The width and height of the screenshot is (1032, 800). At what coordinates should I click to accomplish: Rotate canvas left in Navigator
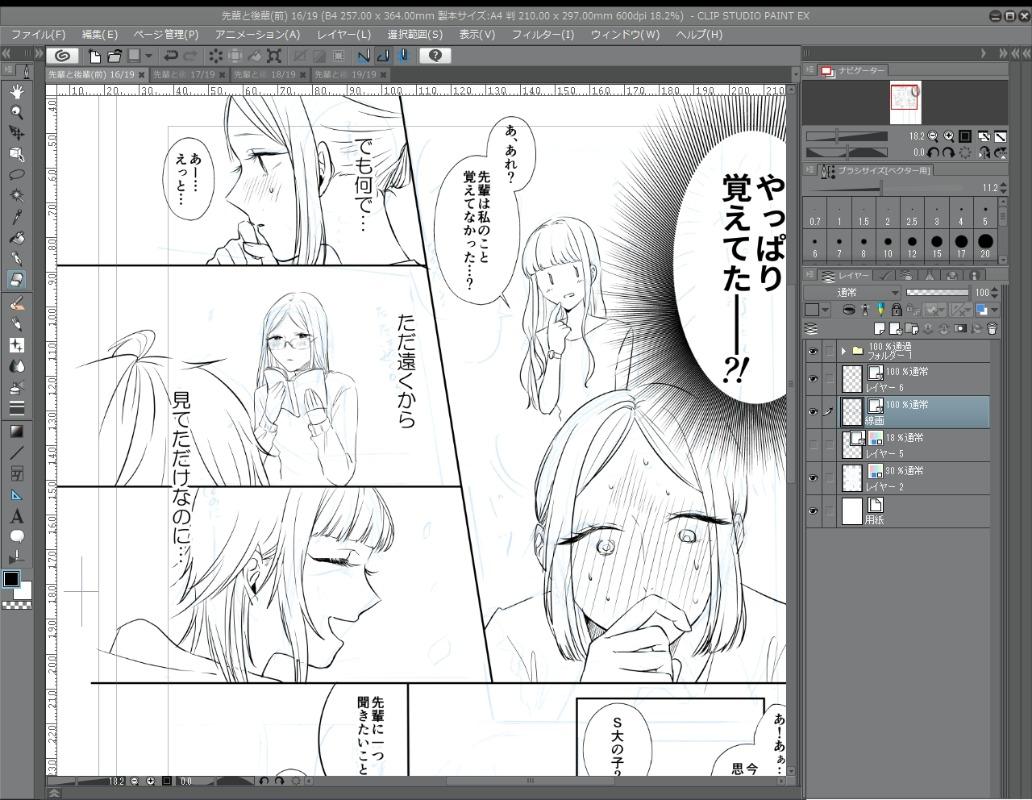coord(933,153)
